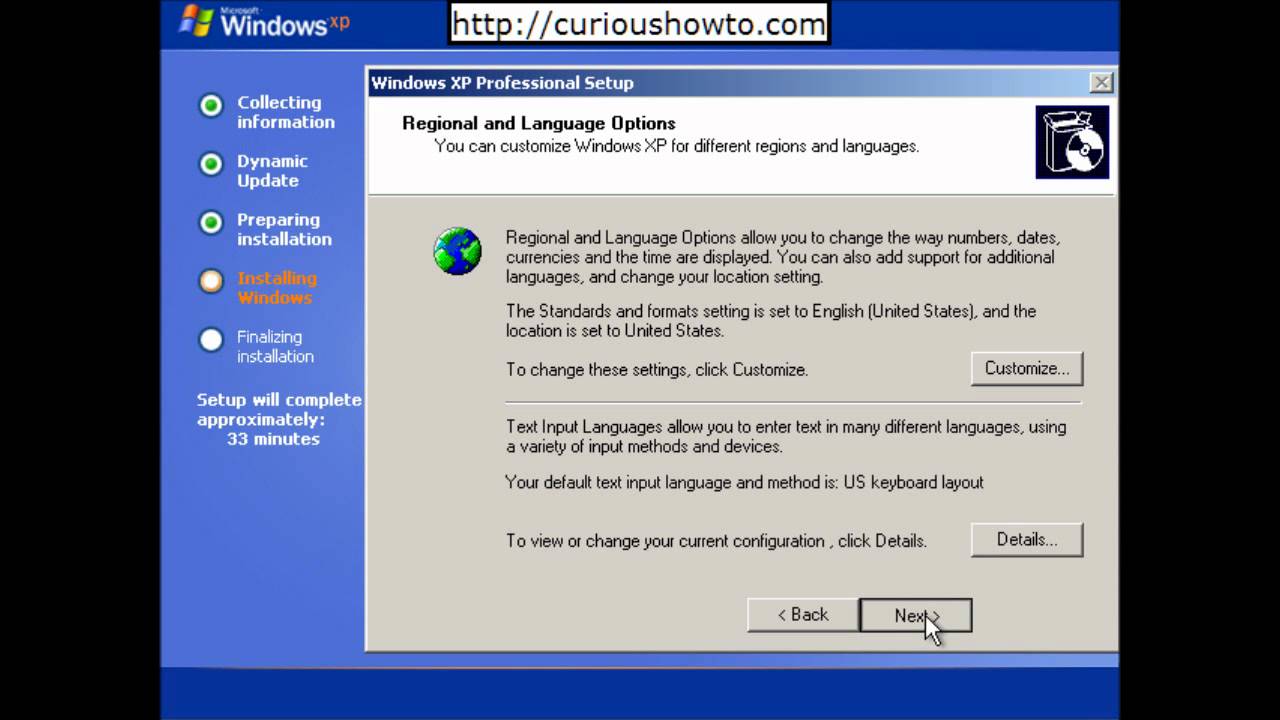Image resolution: width=1280 pixels, height=720 pixels.
Task: Click the 'Text Input Languages allow you' paragraph
Action: tap(786, 437)
